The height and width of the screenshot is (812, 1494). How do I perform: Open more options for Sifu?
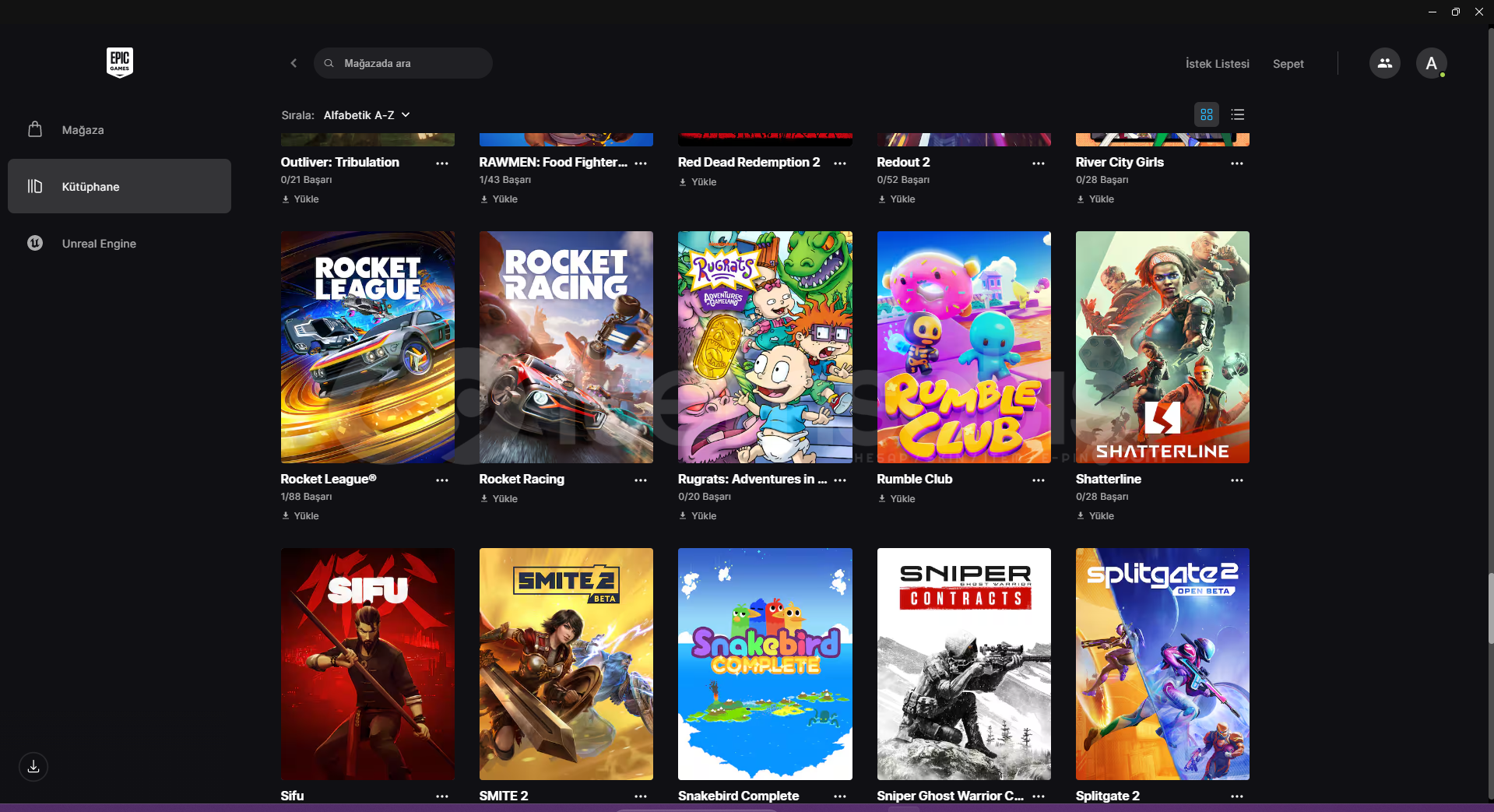pos(442,796)
